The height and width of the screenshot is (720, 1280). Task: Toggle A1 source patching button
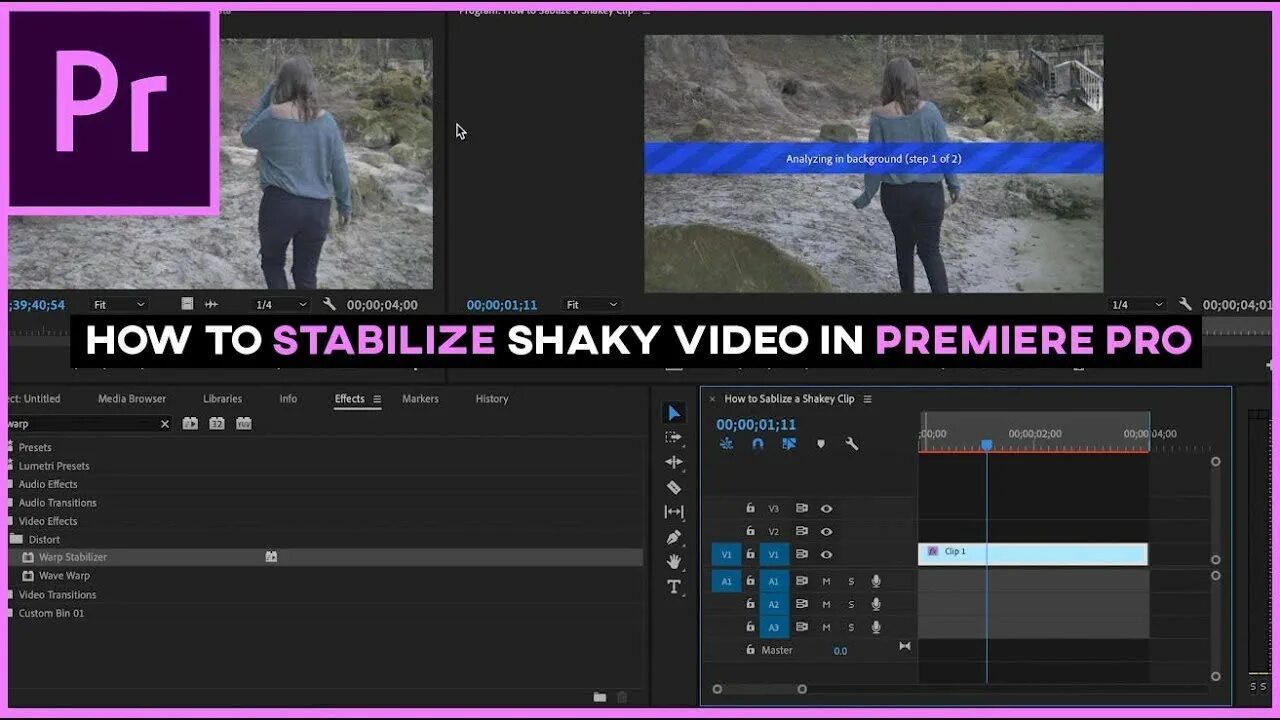pos(726,581)
